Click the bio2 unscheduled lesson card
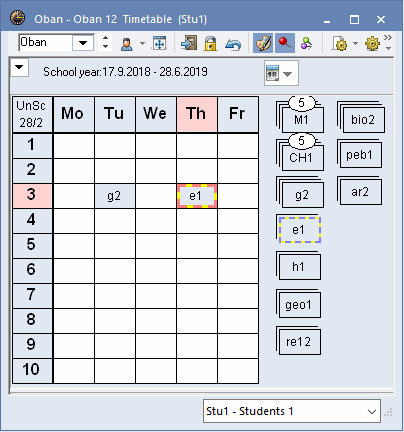Image resolution: width=404 pixels, height=432 pixels. [x=362, y=119]
